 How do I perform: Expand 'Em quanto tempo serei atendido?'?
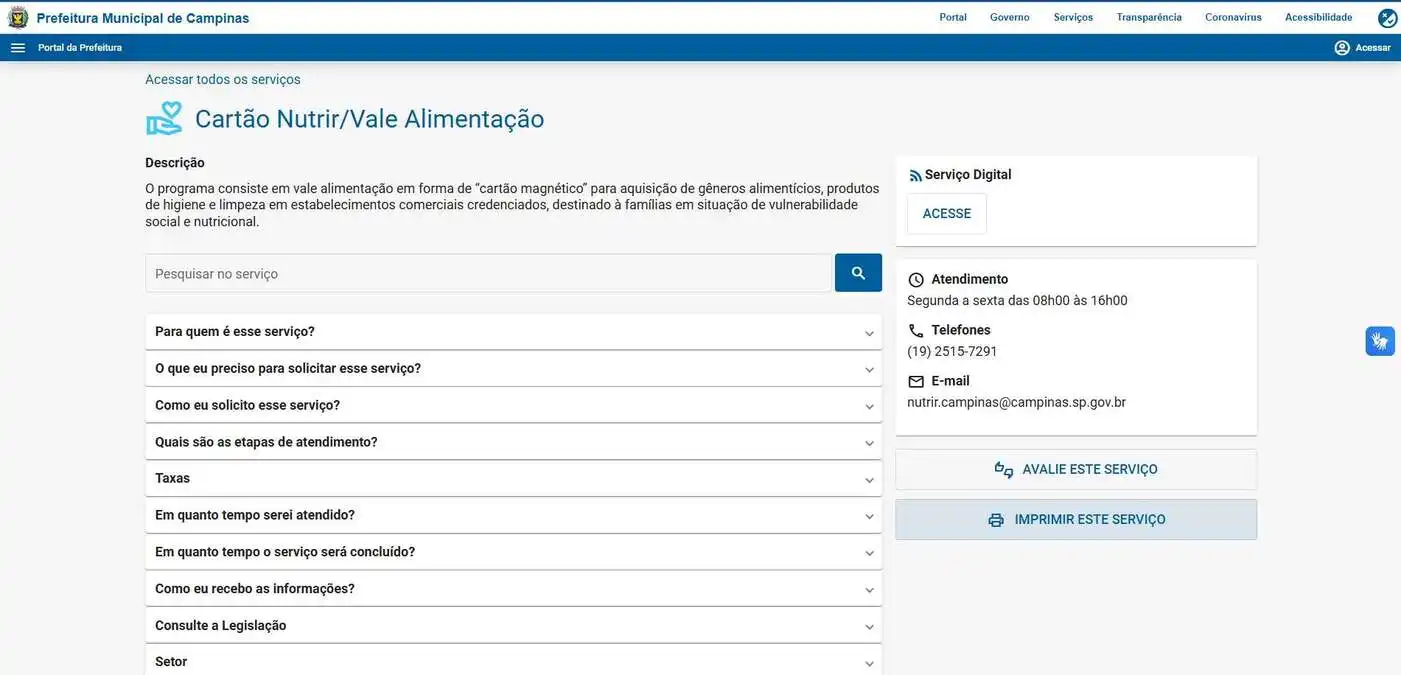513,516
